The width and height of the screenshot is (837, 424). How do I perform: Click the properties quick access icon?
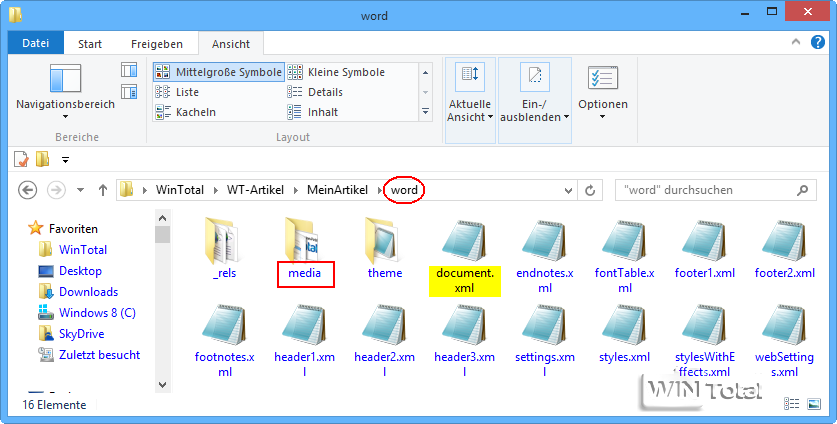21,159
